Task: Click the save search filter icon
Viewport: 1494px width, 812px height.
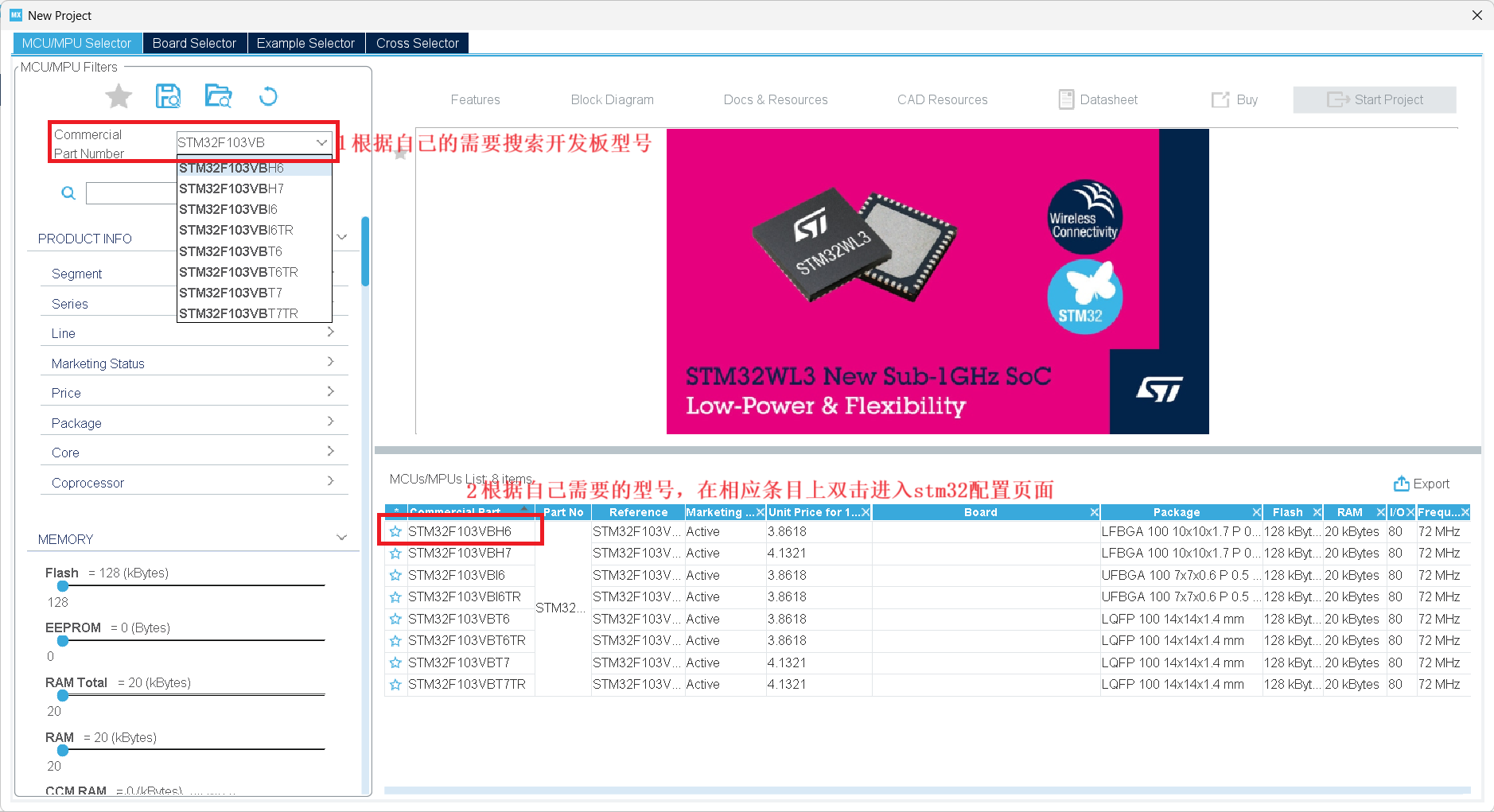Action: point(168,96)
